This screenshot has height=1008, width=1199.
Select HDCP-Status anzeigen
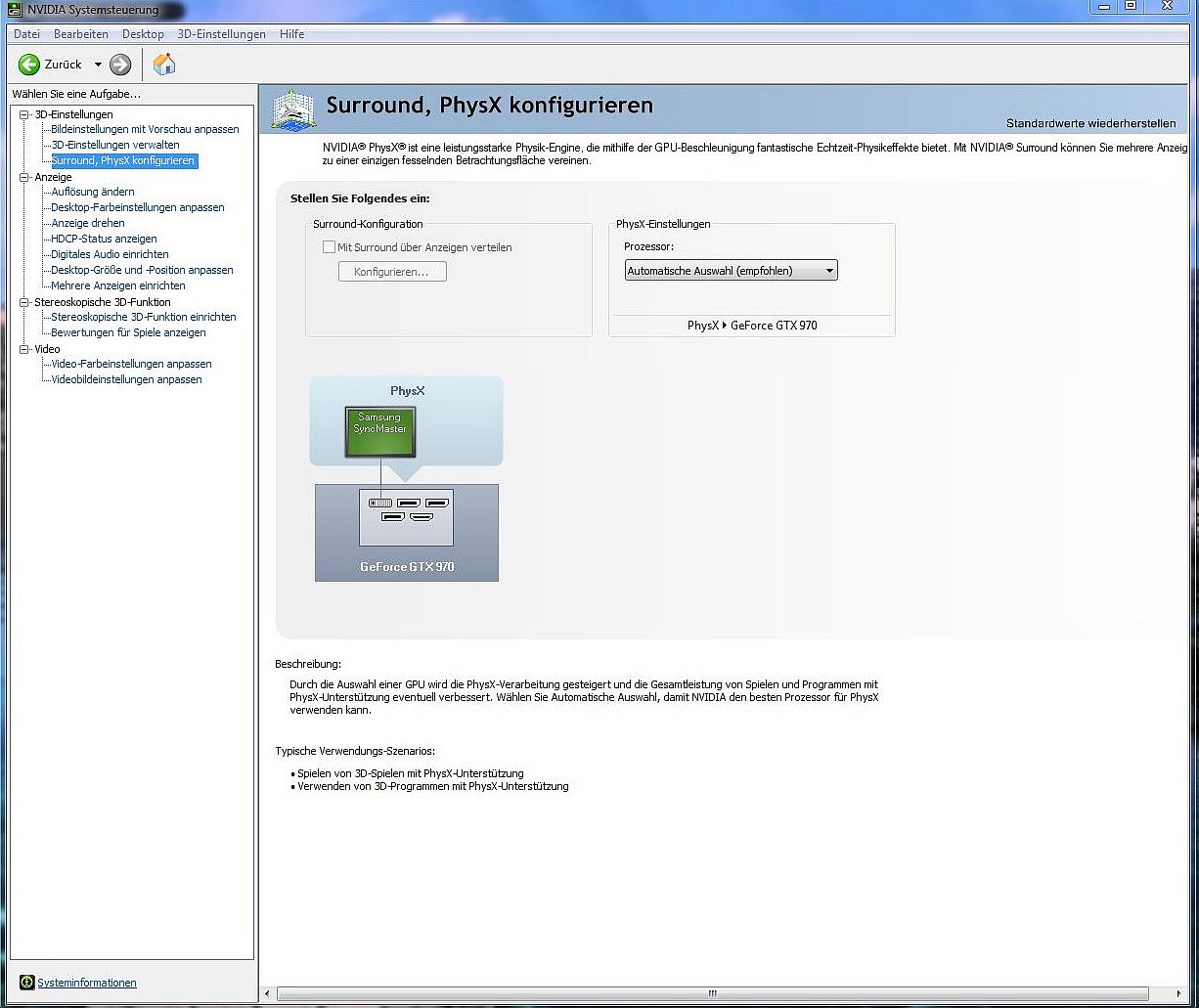tap(104, 239)
